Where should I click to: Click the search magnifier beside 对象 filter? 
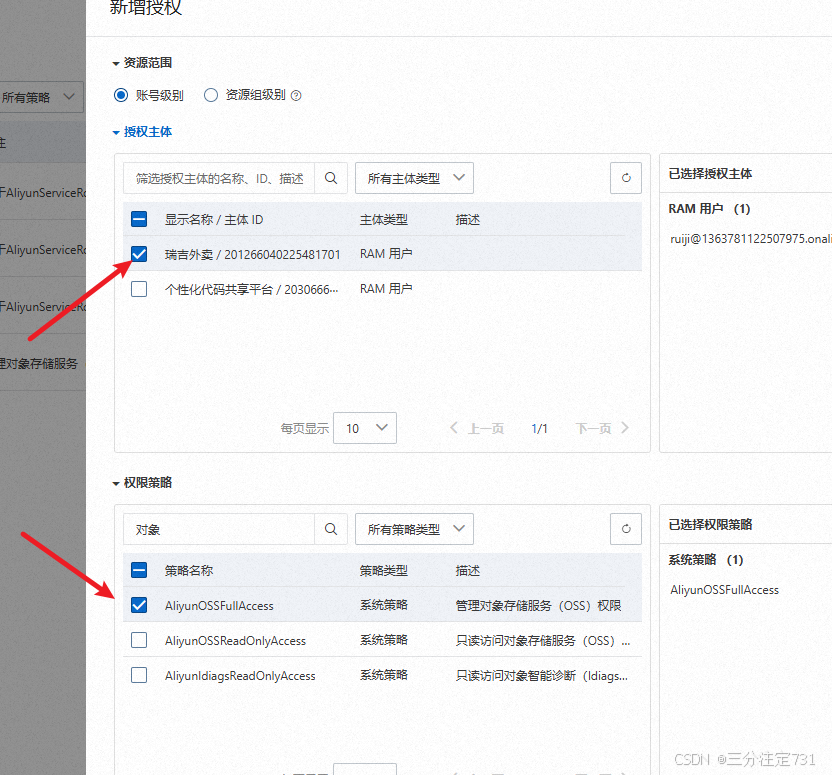[x=331, y=528]
